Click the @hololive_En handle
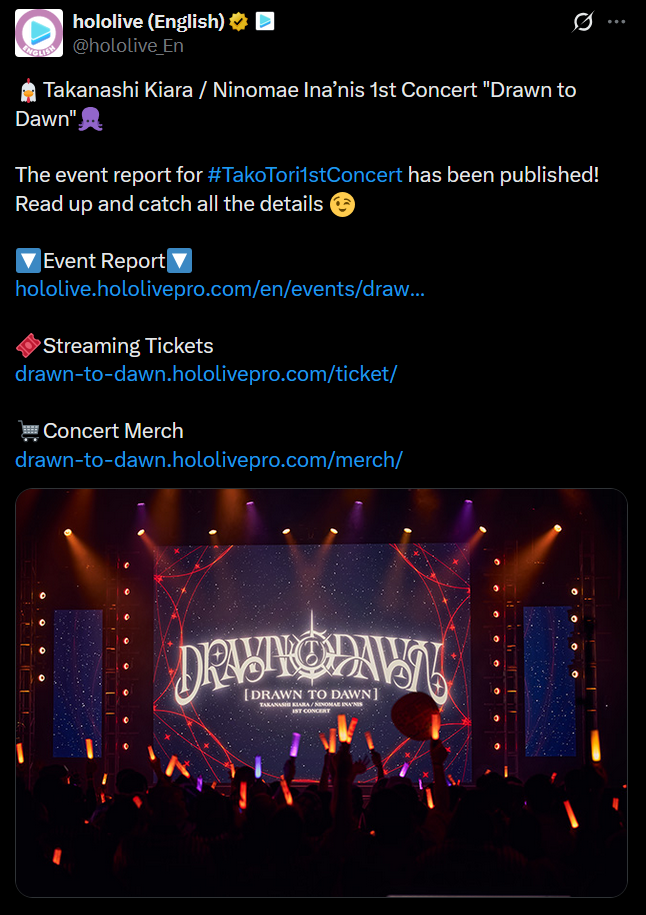The width and height of the screenshot is (646, 915). point(128,46)
